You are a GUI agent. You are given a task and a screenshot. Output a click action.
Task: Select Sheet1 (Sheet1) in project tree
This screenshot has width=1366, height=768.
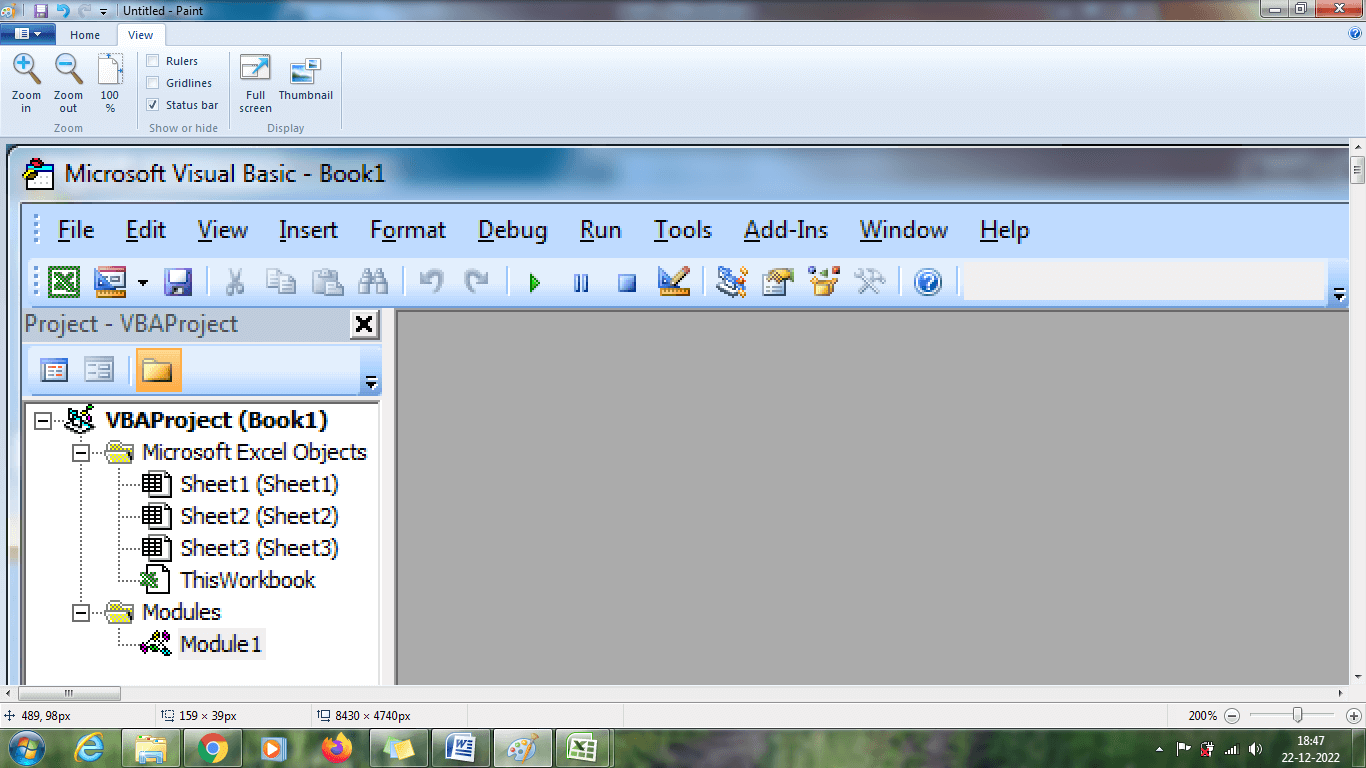[259, 484]
